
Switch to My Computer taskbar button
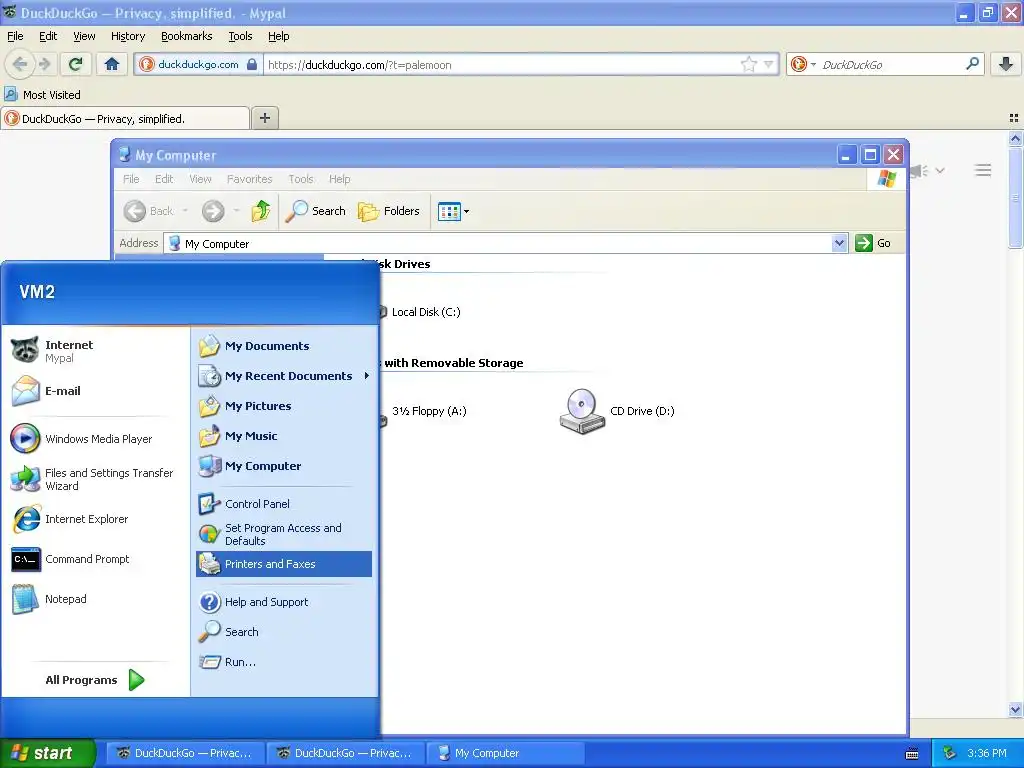(504, 753)
